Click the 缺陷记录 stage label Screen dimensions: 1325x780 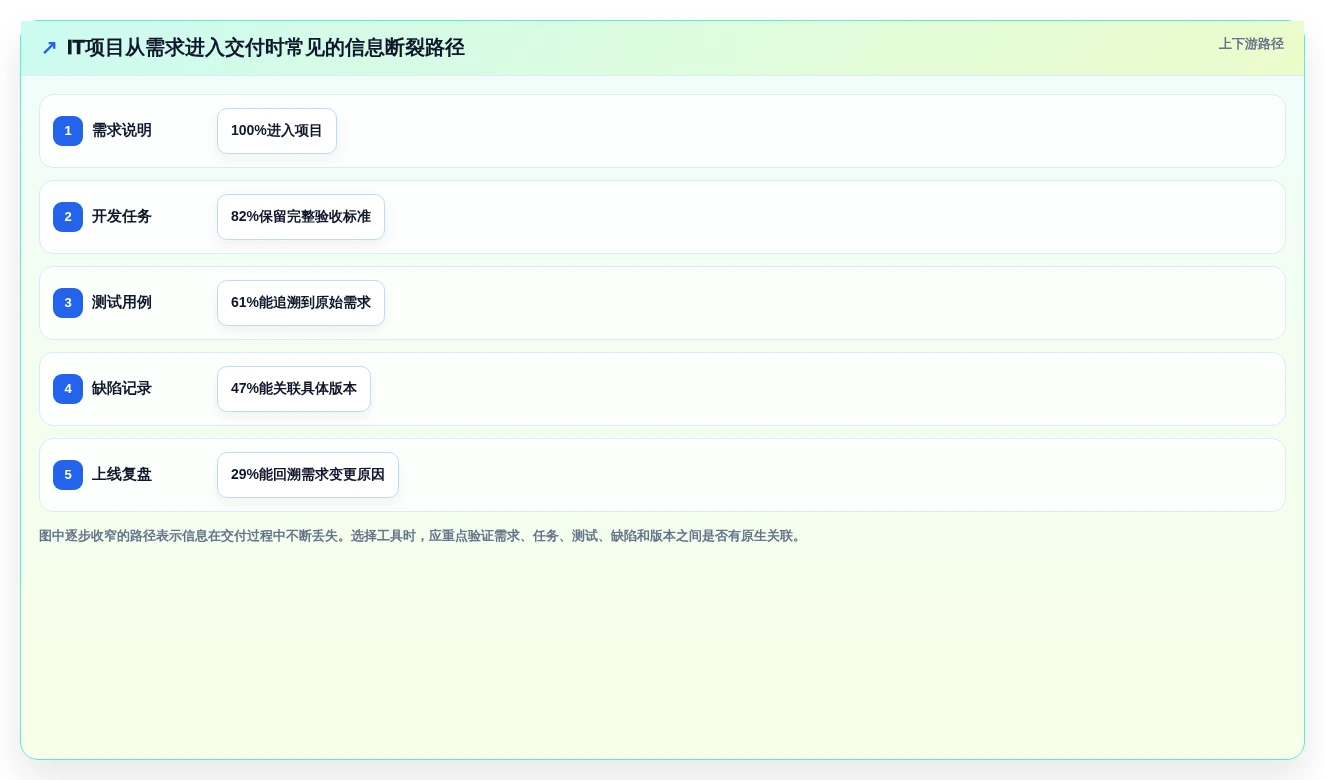(x=122, y=389)
